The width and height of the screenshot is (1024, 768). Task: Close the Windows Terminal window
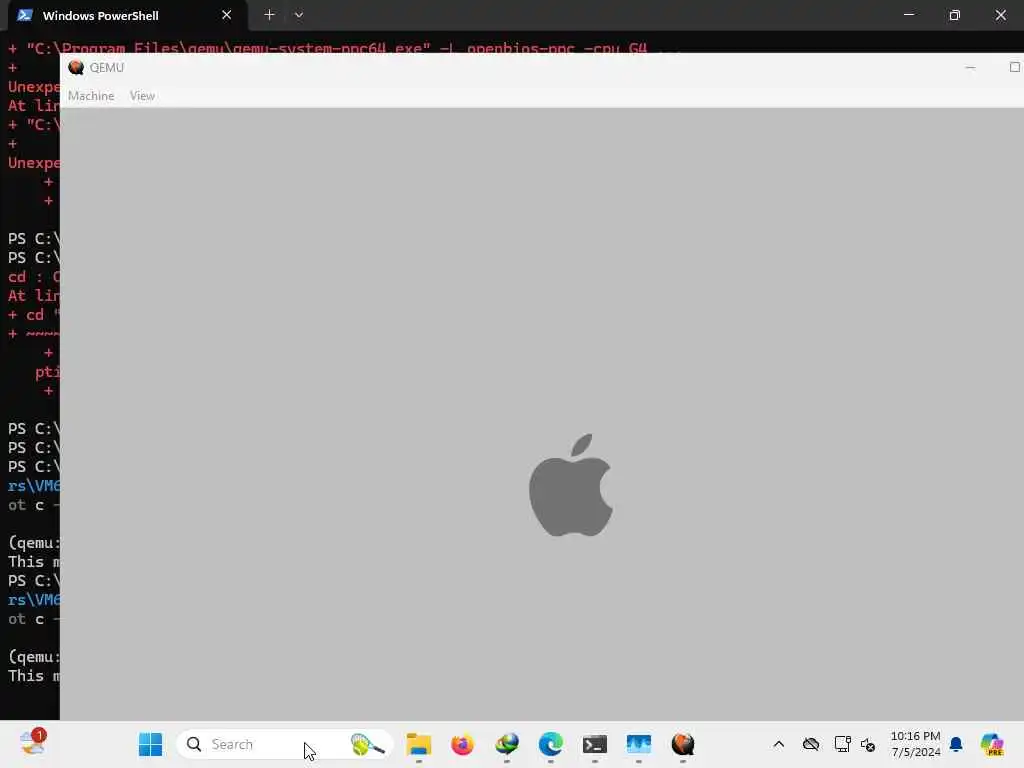click(x=1000, y=14)
